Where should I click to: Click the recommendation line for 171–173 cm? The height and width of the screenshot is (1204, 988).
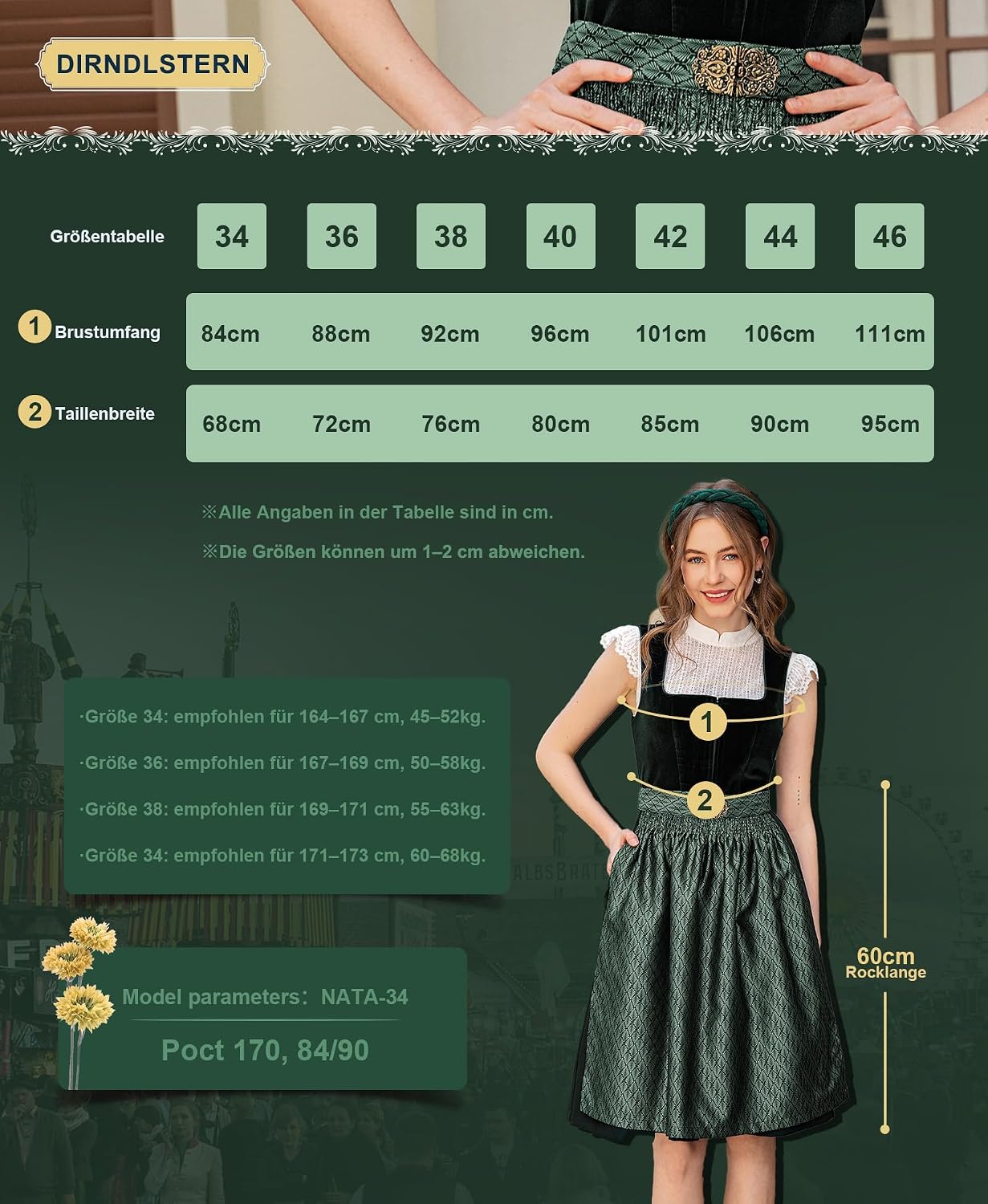283,856
